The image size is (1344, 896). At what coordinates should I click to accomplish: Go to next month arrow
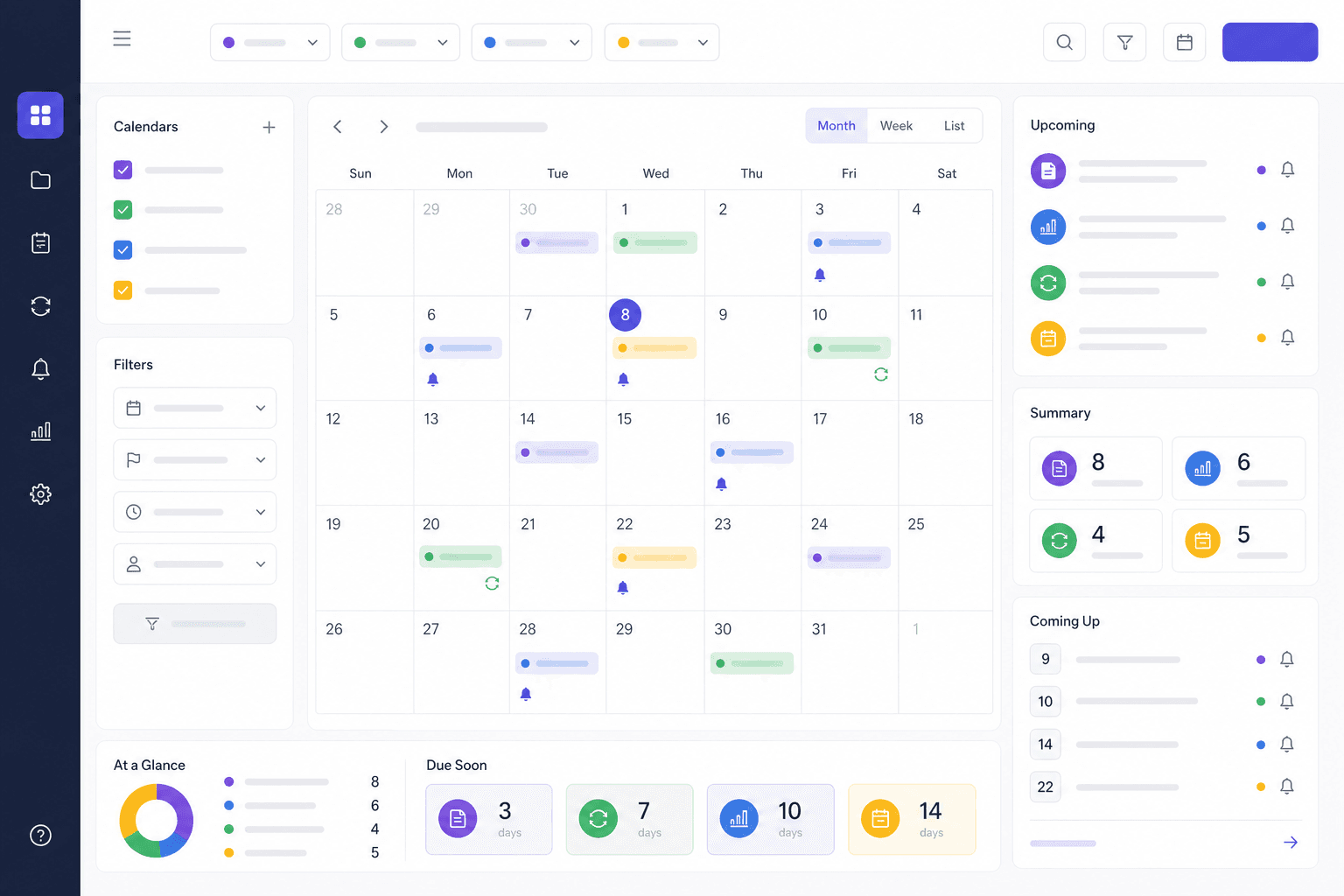383,127
